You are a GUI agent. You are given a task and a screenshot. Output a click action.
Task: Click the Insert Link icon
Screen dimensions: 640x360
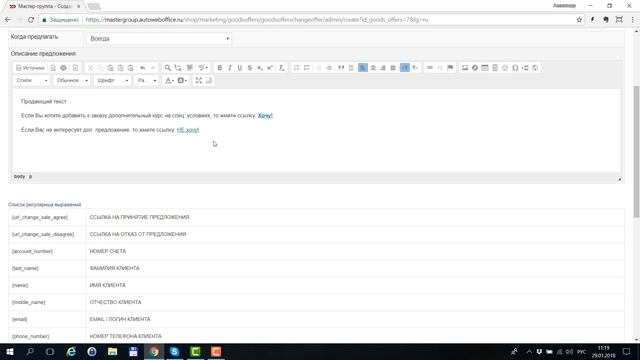430,68
